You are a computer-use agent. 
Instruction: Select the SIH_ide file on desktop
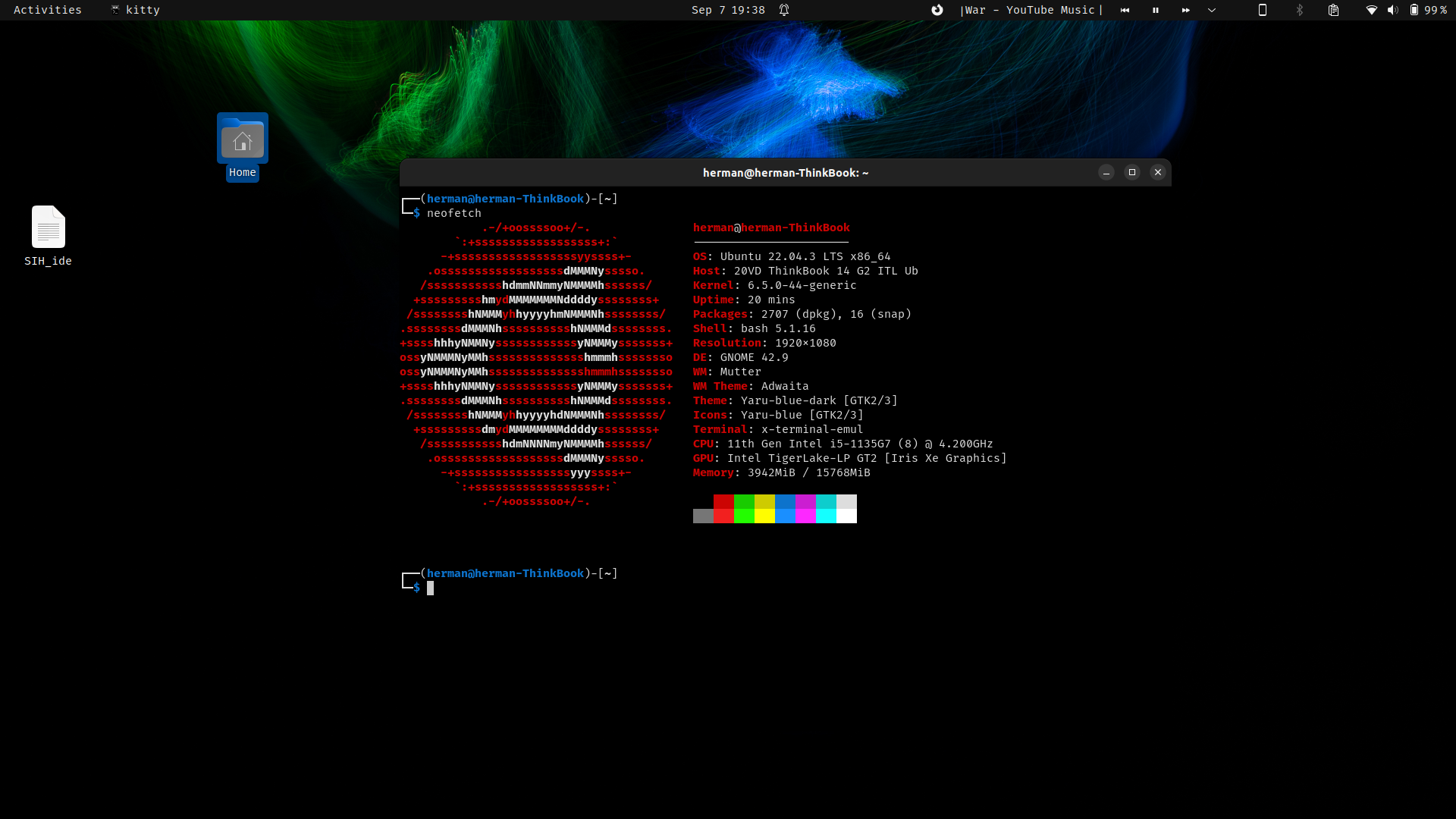click(x=48, y=236)
